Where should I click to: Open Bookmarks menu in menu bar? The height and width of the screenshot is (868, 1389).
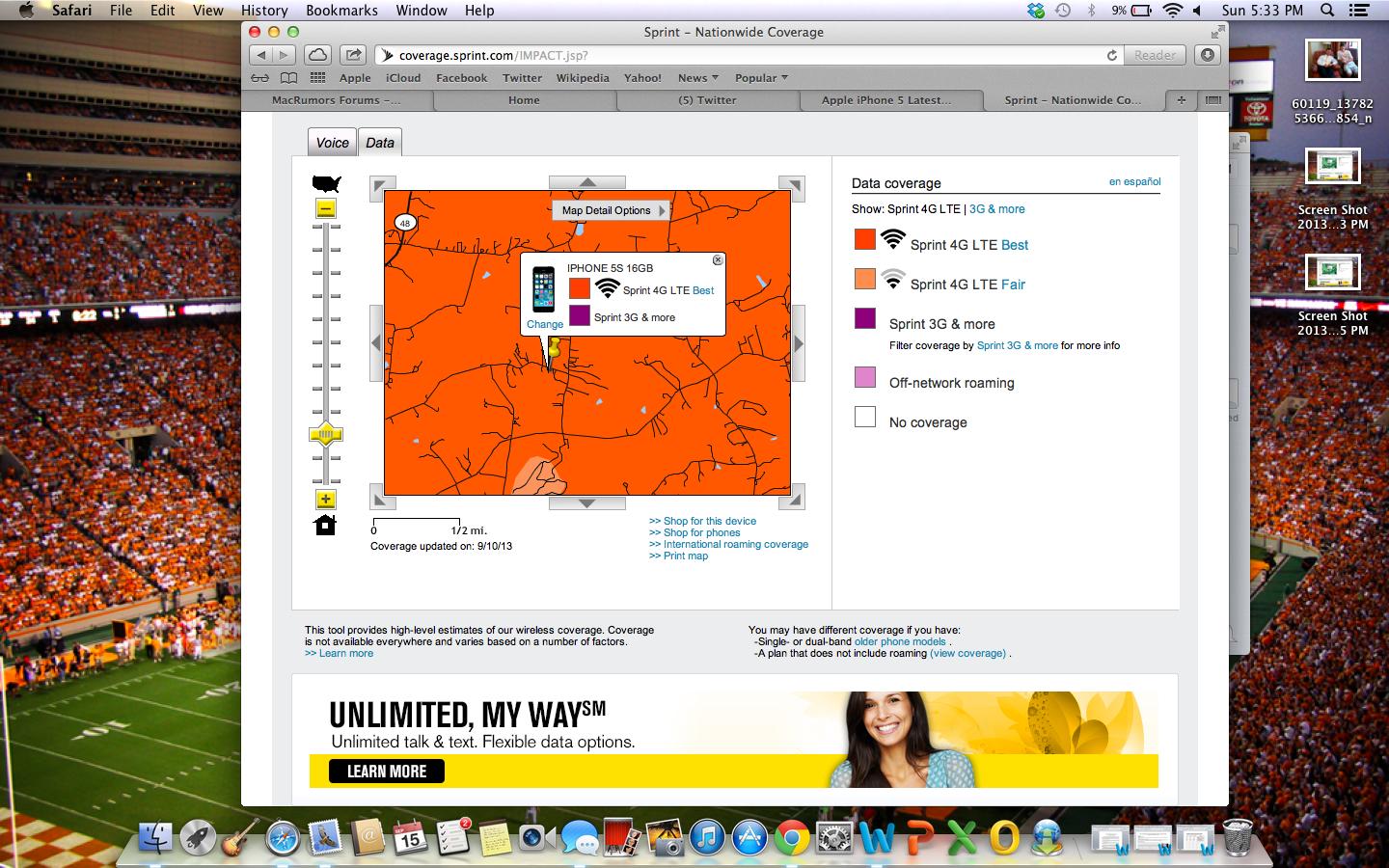[341, 10]
